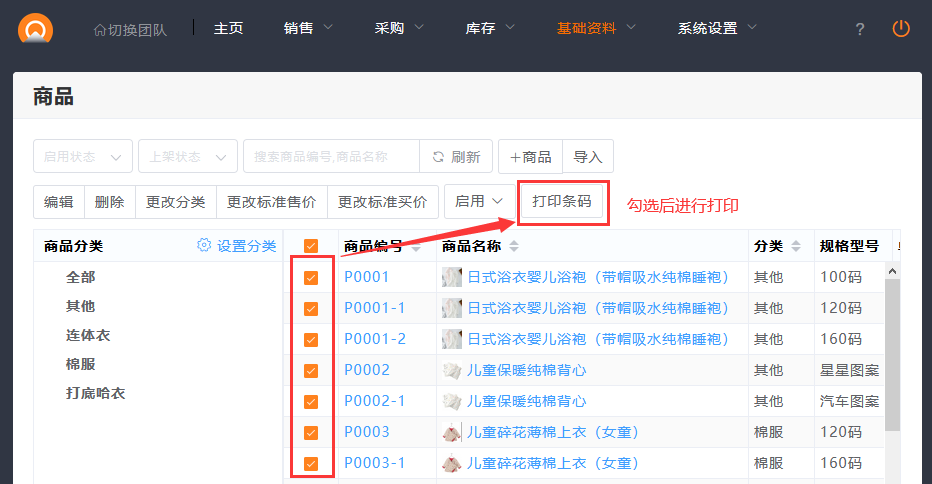Image resolution: width=932 pixels, height=484 pixels.
Task: Uncheck the checkbox for row P0002-1
Action: pos(311,402)
